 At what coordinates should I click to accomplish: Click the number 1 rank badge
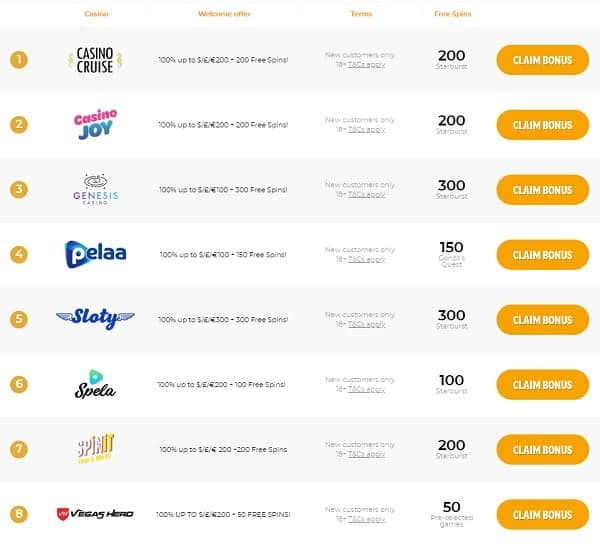18,60
